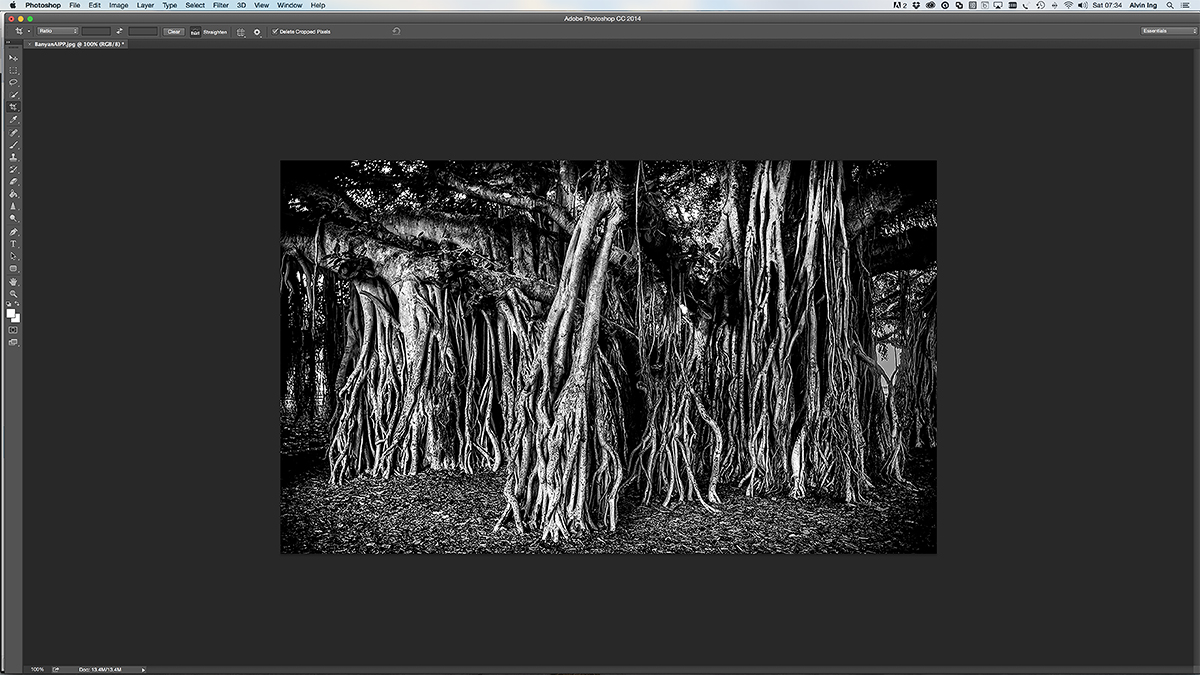Select the Rectangle shape tool
The image size is (1200, 675).
tap(13, 269)
